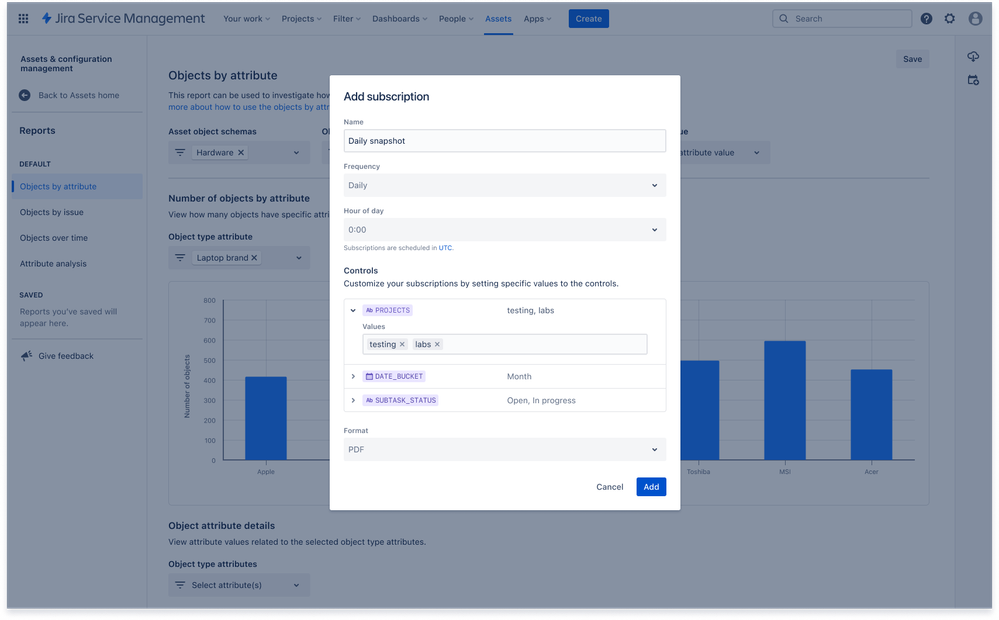Open the Your work menu
Screen dimensions: 999x620
pyautogui.click(x=247, y=18)
